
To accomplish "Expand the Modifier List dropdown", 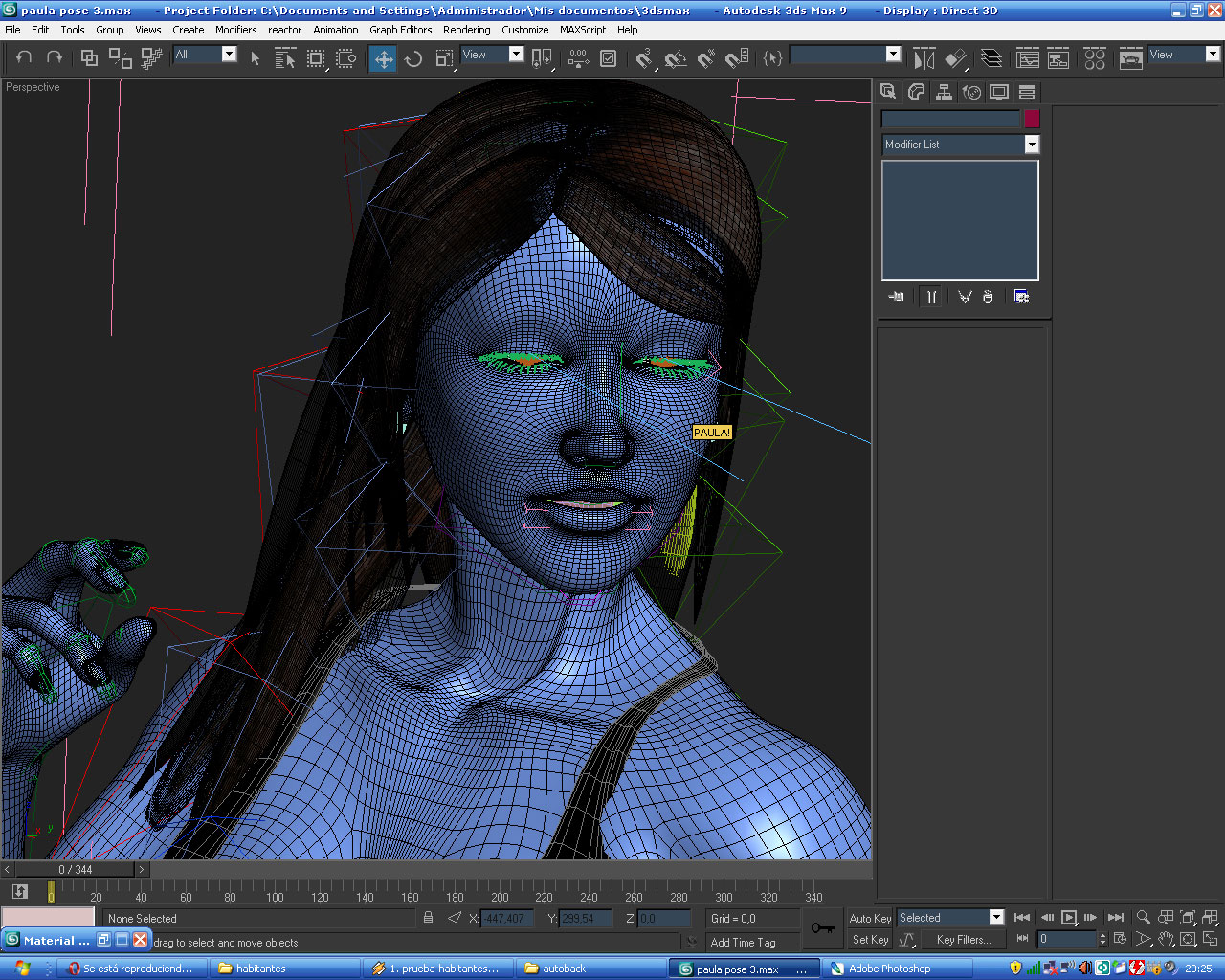I will coord(1032,145).
